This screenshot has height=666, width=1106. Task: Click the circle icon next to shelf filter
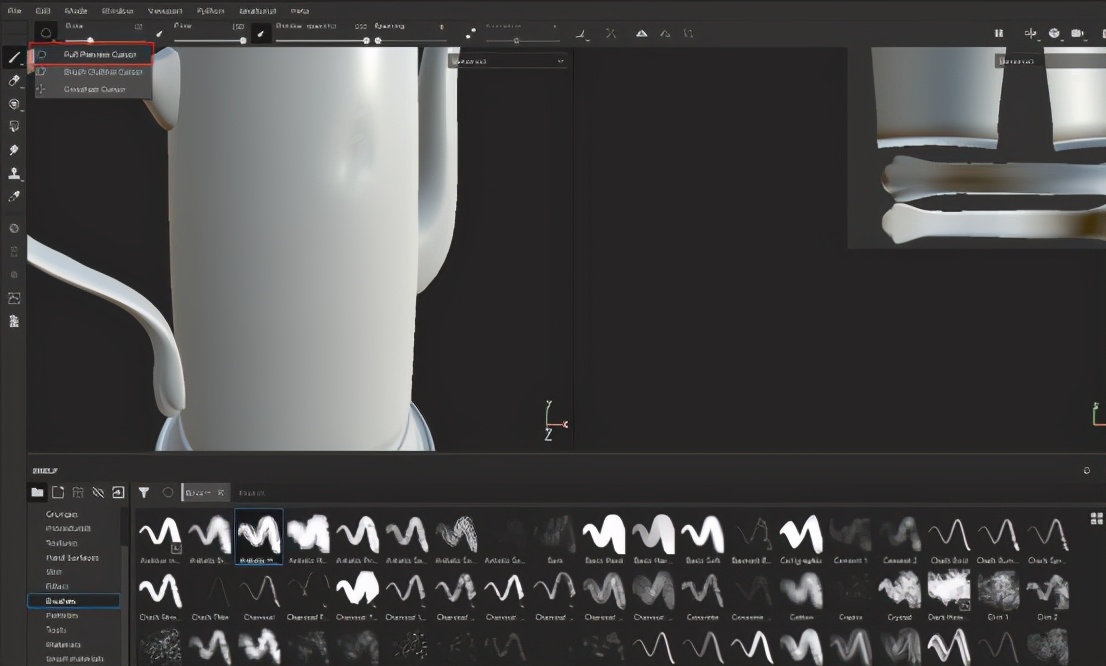click(168, 492)
